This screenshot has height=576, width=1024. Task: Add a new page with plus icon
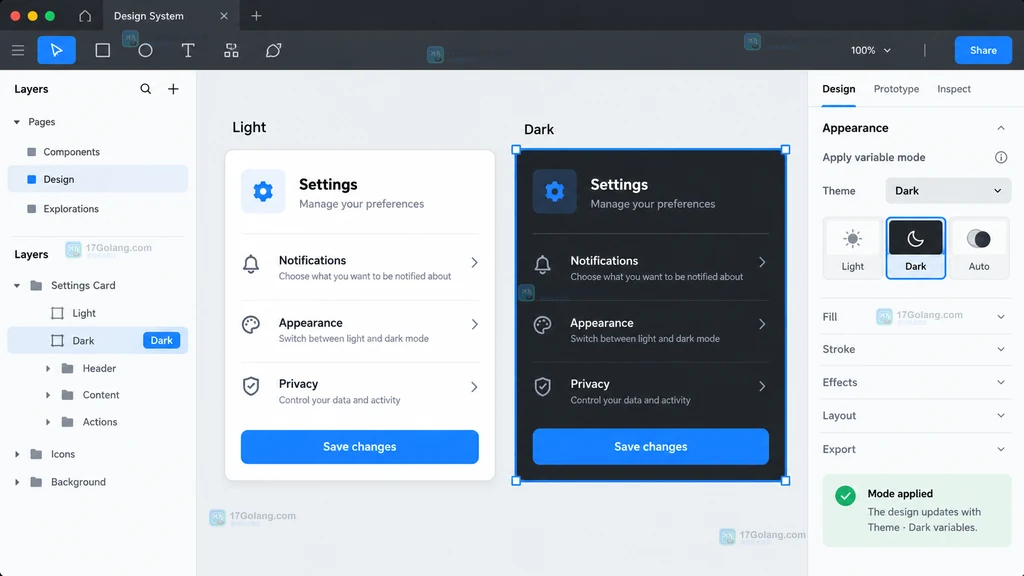coord(173,89)
